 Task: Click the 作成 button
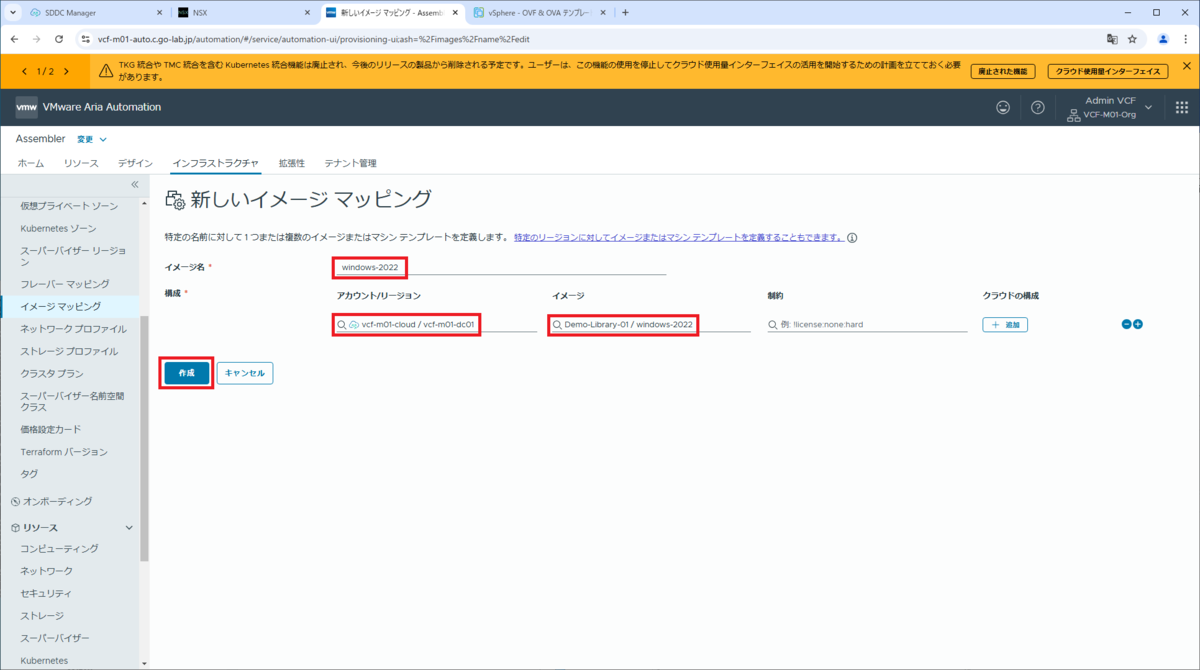pyautogui.click(x=187, y=373)
